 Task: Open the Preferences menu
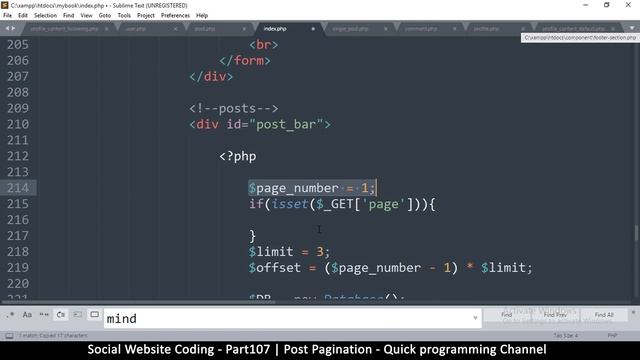tap(175, 16)
